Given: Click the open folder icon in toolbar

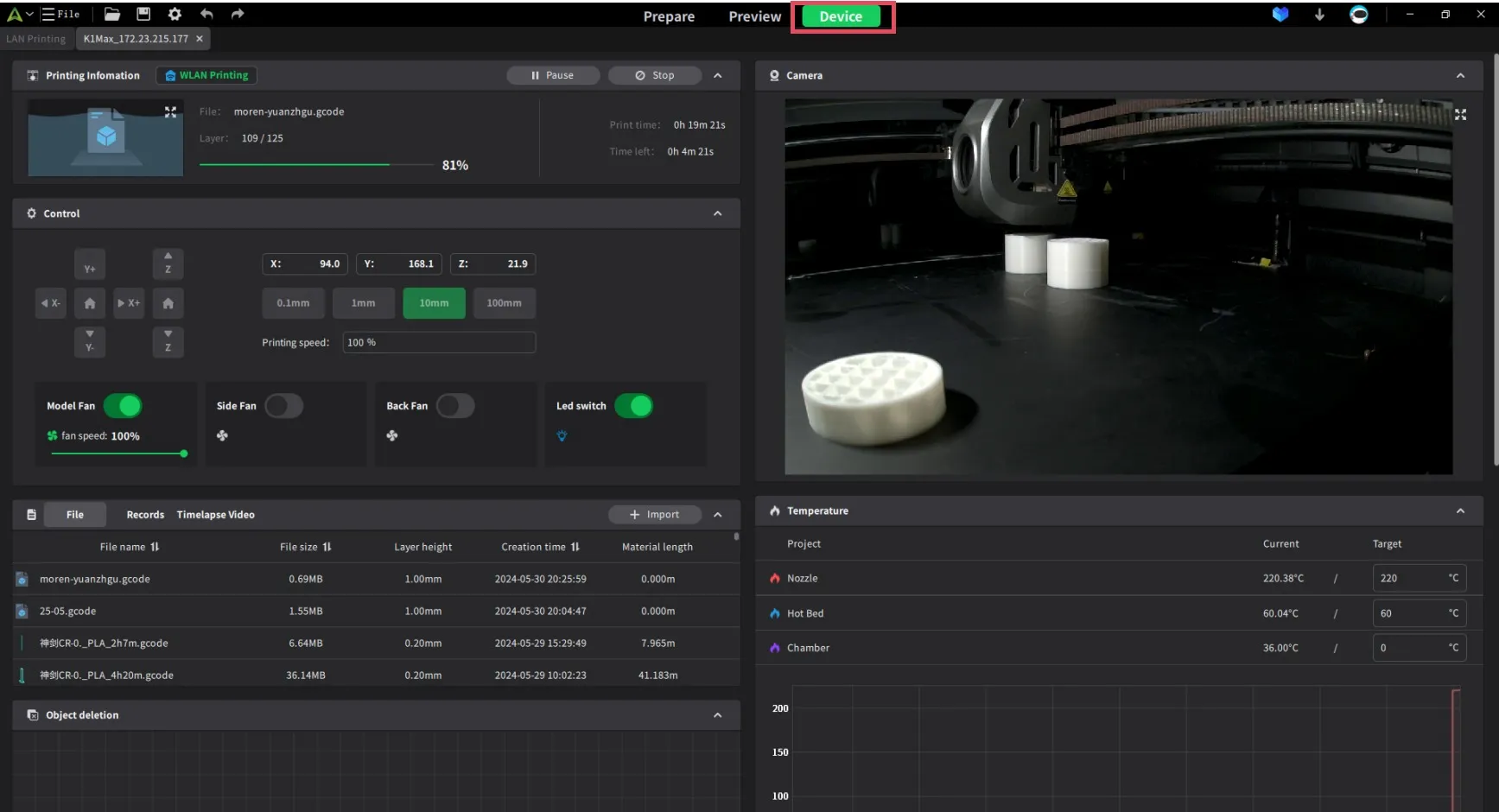Looking at the screenshot, I should click(x=111, y=14).
